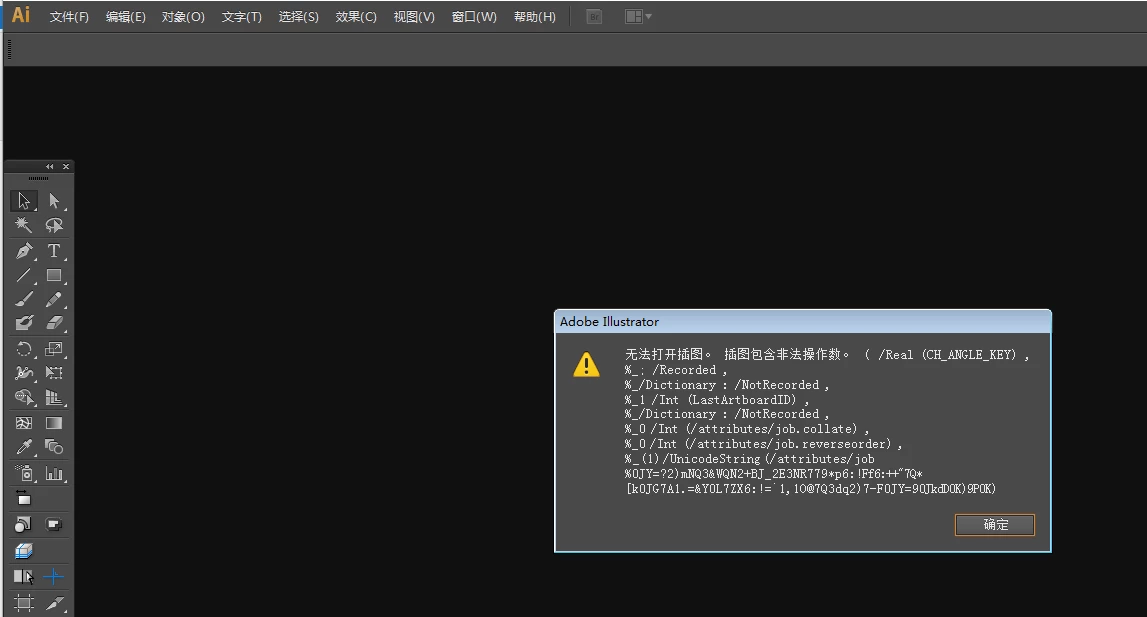Select the Rotate tool
This screenshot has height=617, width=1147.
(x=23, y=349)
